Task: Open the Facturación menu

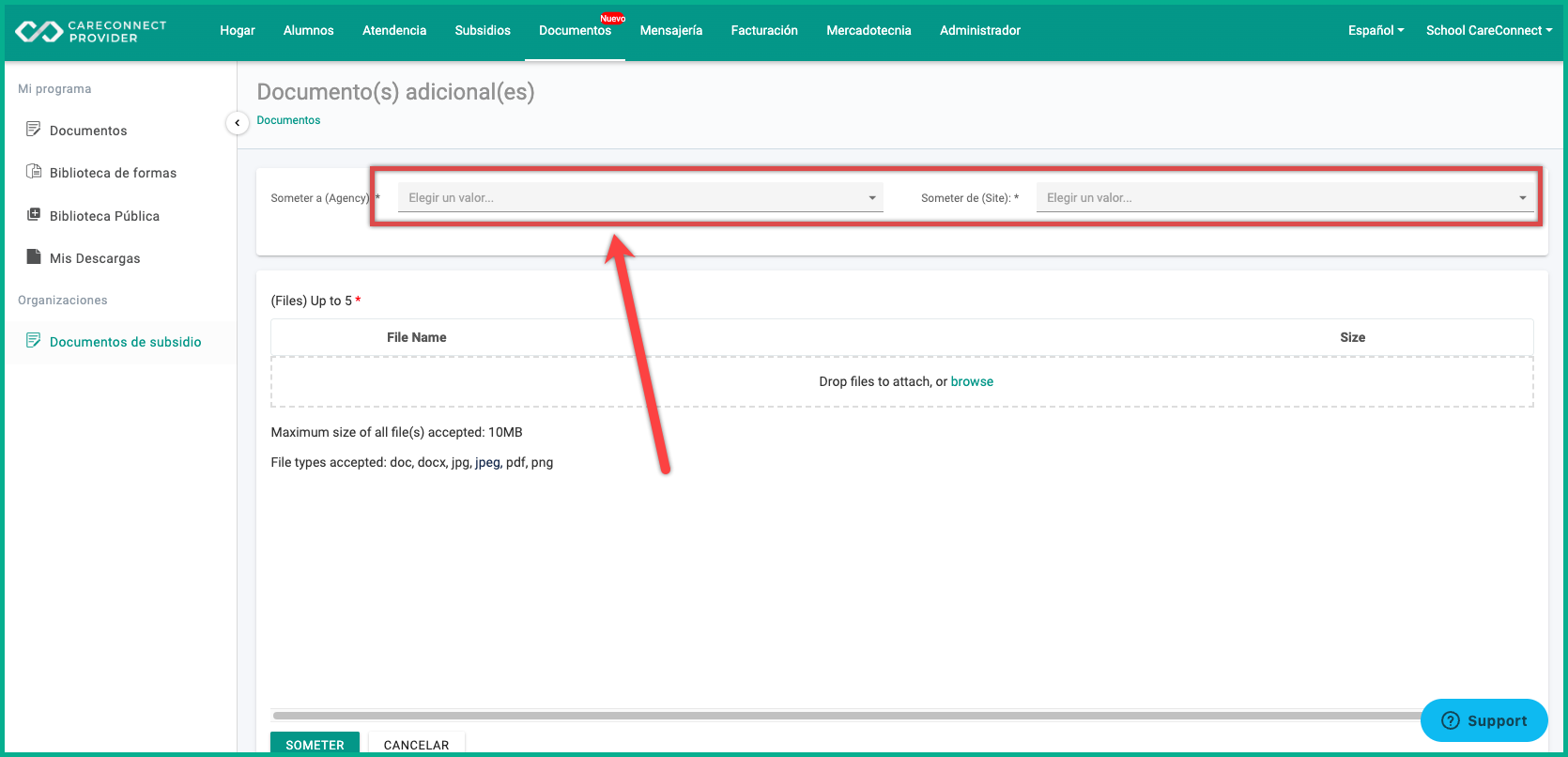Action: click(764, 30)
